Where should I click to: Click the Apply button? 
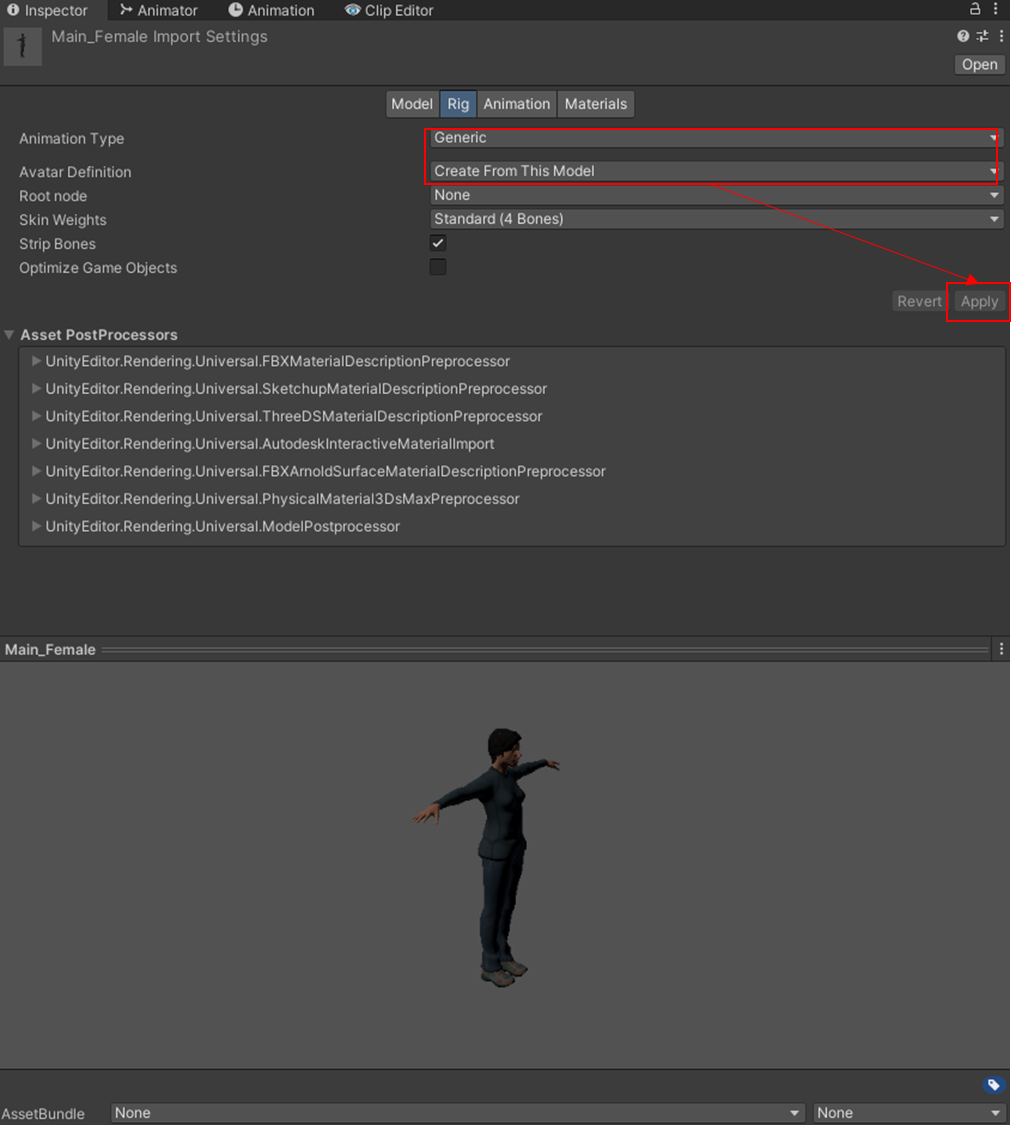pyautogui.click(x=979, y=301)
